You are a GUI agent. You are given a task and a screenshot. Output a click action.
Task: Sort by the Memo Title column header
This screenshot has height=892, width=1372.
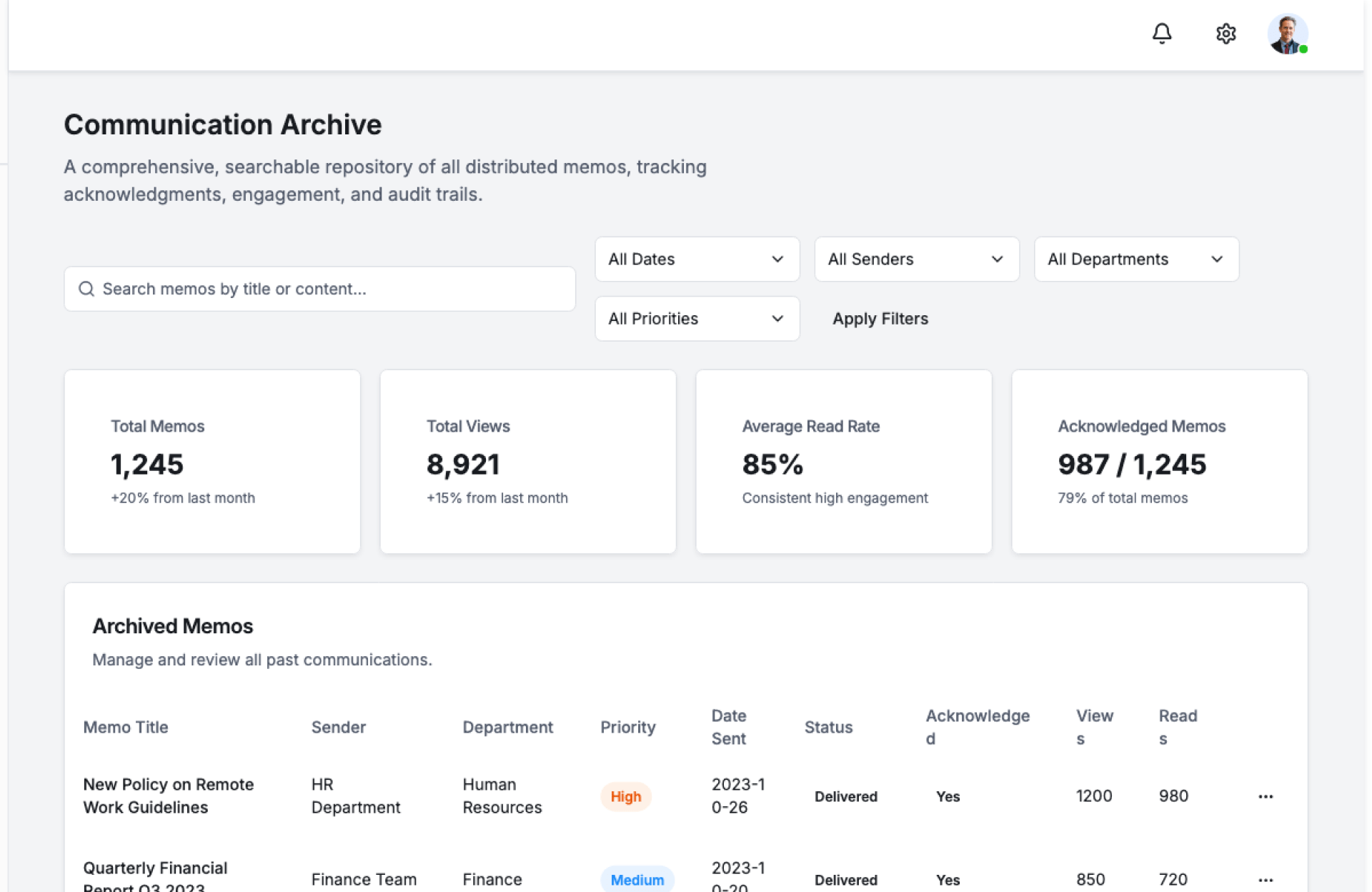(126, 727)
